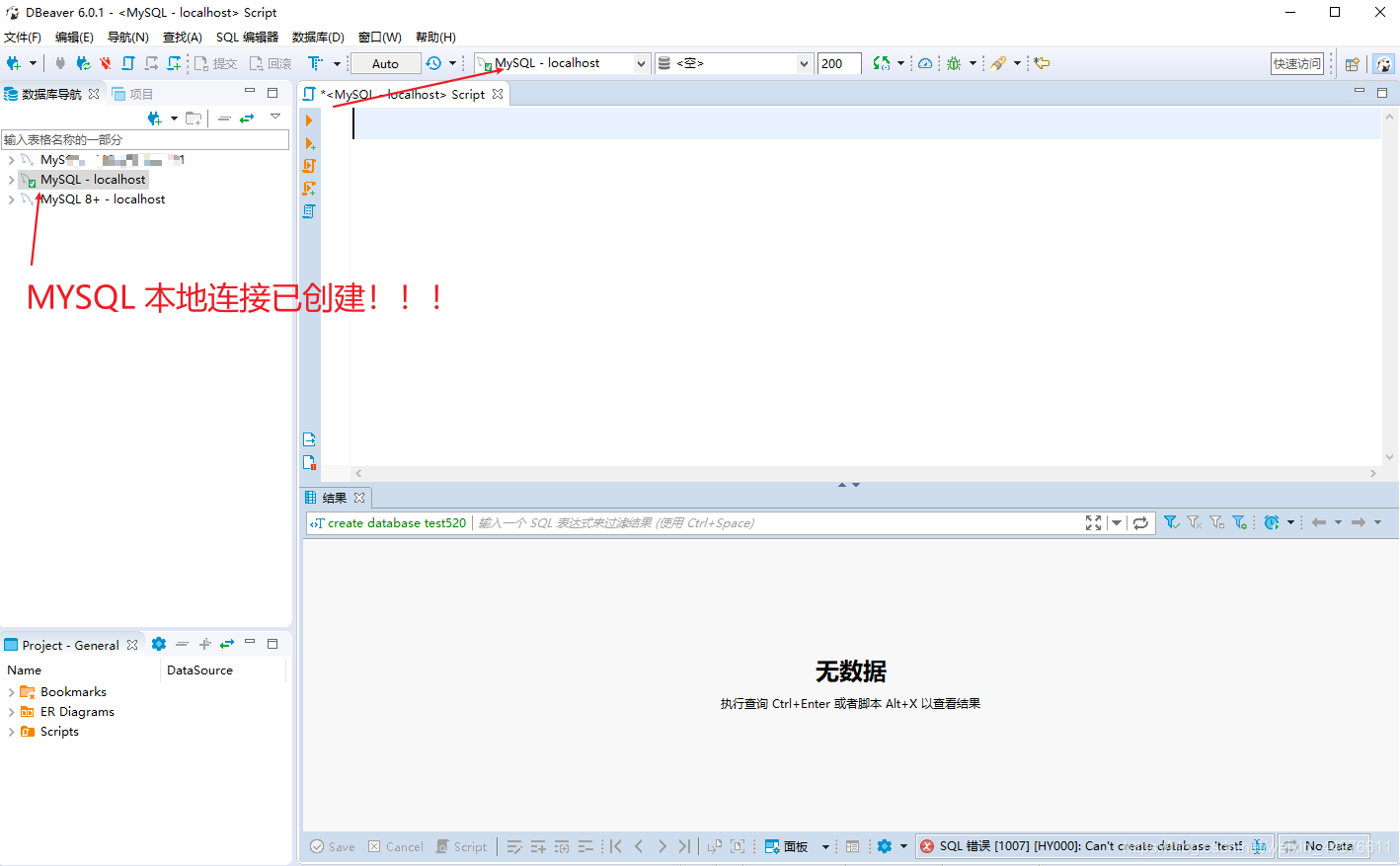1400x866 pixels.
Task: Click the 面板 panels button in results bar
Action: coord(787,846)
